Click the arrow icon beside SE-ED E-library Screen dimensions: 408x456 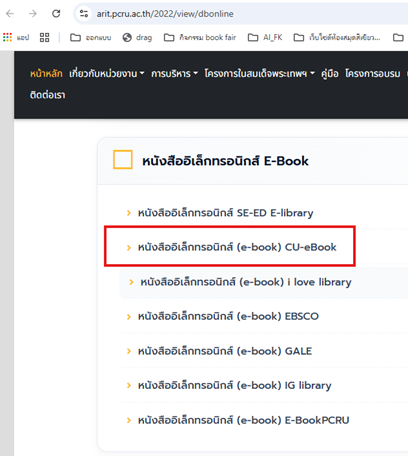point(129,213)
